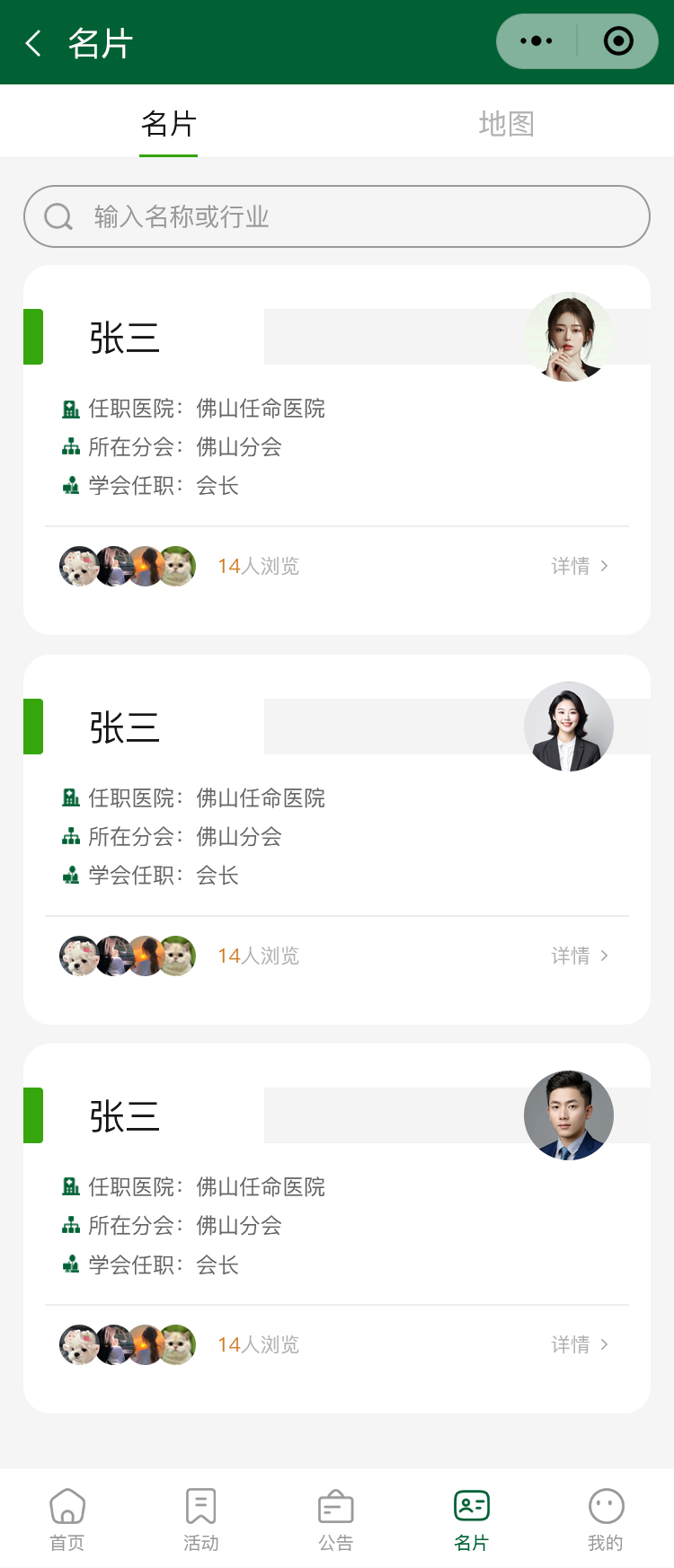Open the 我的 profile tab
Screen dimensions: 674x1568
[x=606, y=1517]
